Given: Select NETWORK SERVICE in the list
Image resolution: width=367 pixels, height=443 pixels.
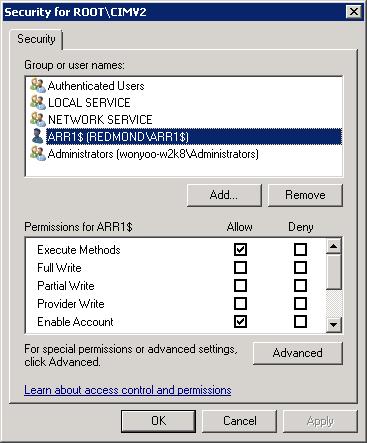Looking at the screenshot, I should (100, 120).
